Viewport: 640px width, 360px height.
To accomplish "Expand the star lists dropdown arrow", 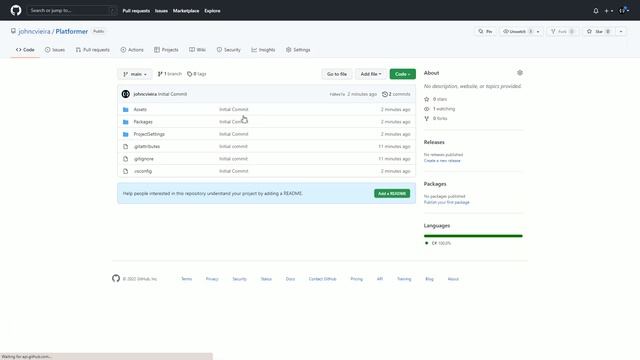I will click(620, 31).
